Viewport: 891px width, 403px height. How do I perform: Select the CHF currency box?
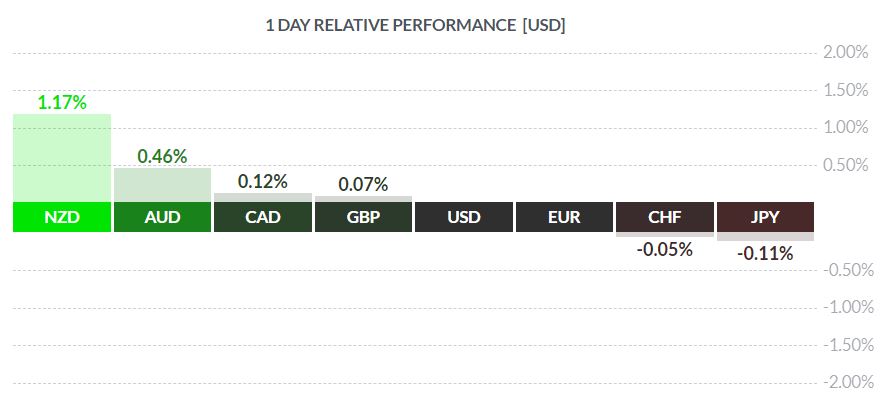pyautogui.click(x=665, y=217)
